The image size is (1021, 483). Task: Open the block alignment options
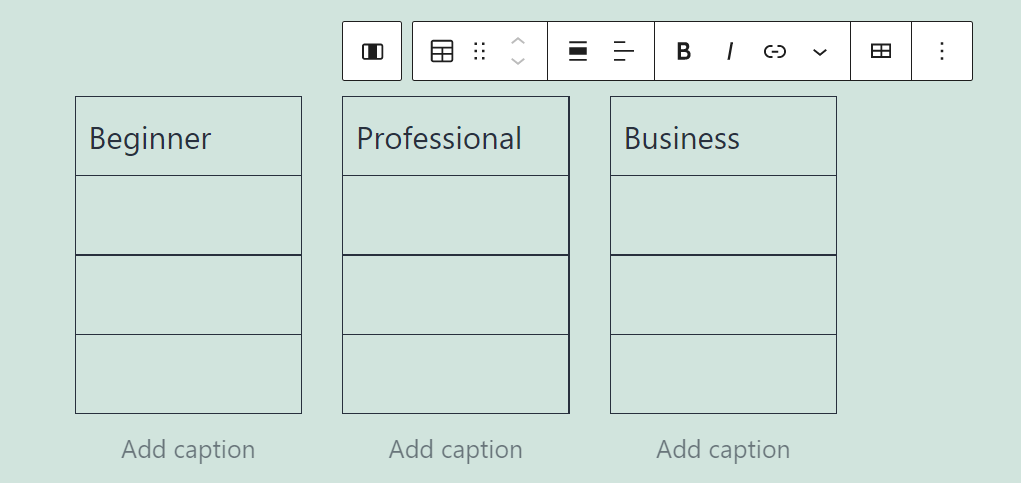[578, 52]
